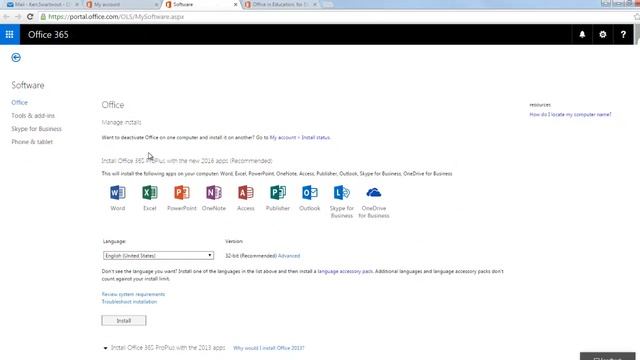The height and width of the screenshot is (360, 640).
Task: Click the Office 365 header title
Action: tap(48, 35)
